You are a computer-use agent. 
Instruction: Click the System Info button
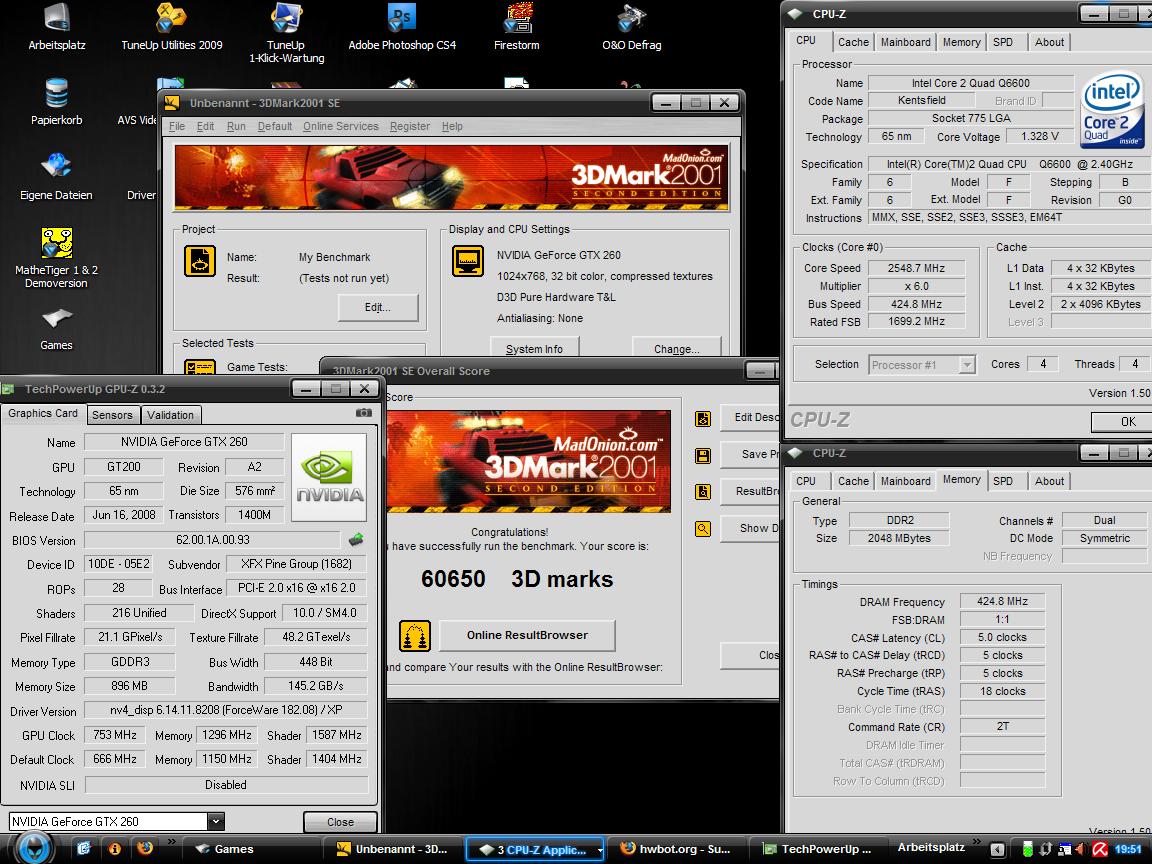point(534,349)
